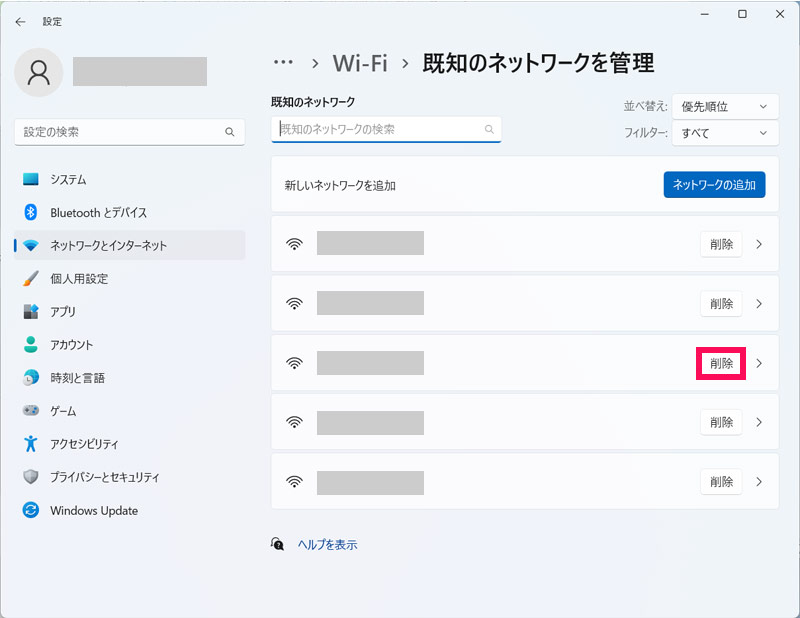800x618 pixels.
Task: Click the 既知のネットワークを管理 page title
Action: click(x=538, y=63)
